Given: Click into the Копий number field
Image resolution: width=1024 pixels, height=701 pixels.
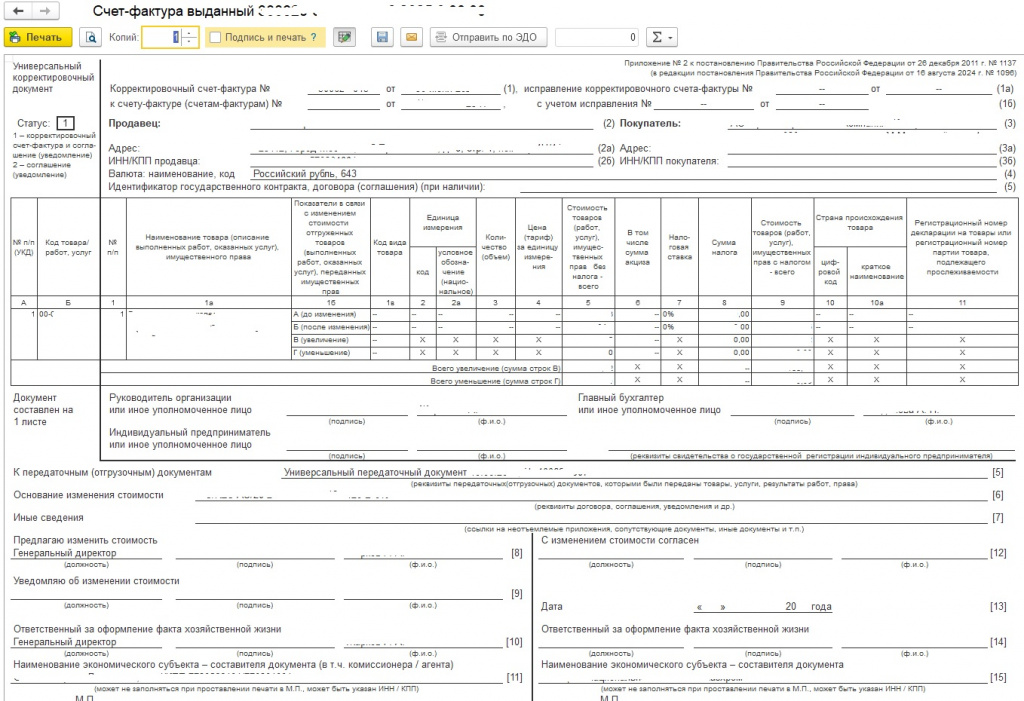Looking at the screenshot, I should click(161, 37).
